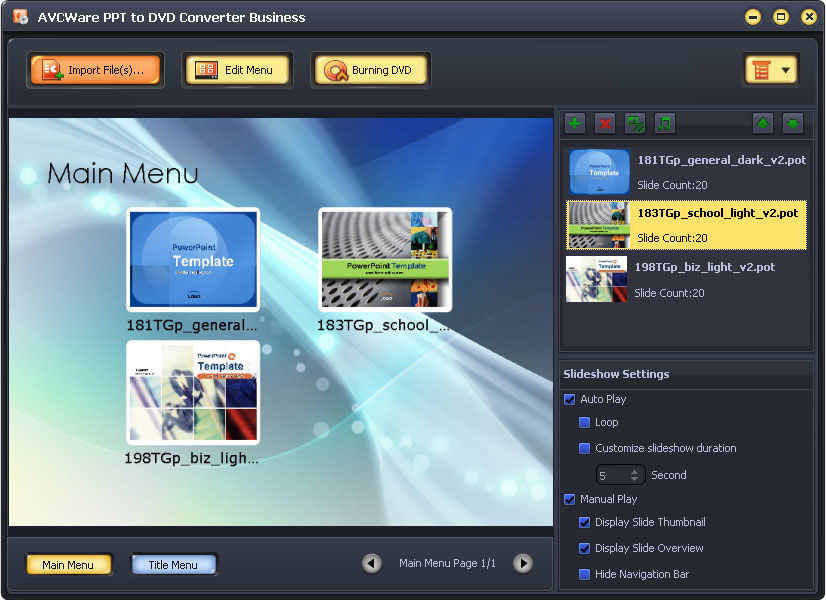Uncheck Display Slide Thumbnail
This screenshot has width=826, height=600.
584,523
